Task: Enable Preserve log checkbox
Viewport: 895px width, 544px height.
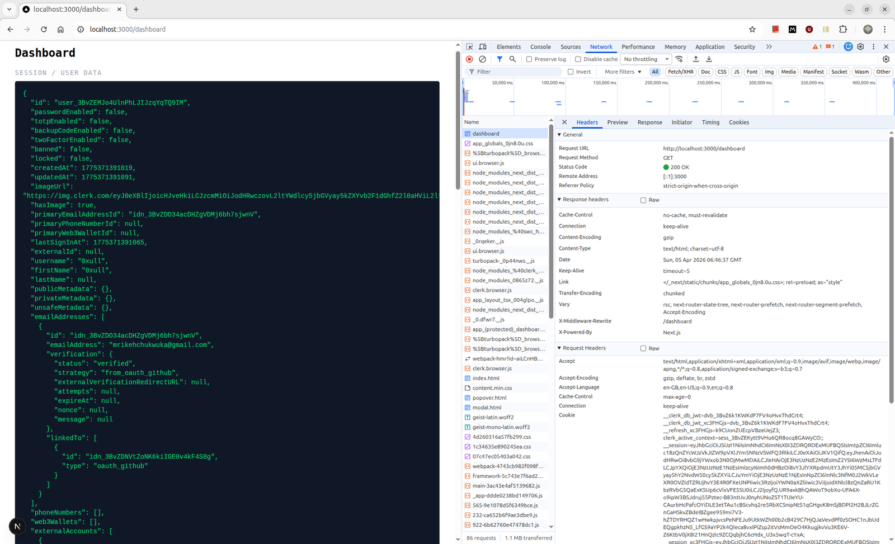Action: (529, 59)
